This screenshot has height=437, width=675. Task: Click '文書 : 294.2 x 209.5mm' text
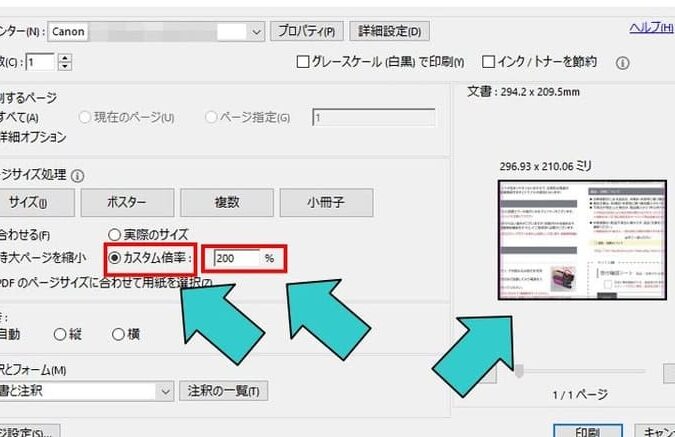(x=523, y=92)
